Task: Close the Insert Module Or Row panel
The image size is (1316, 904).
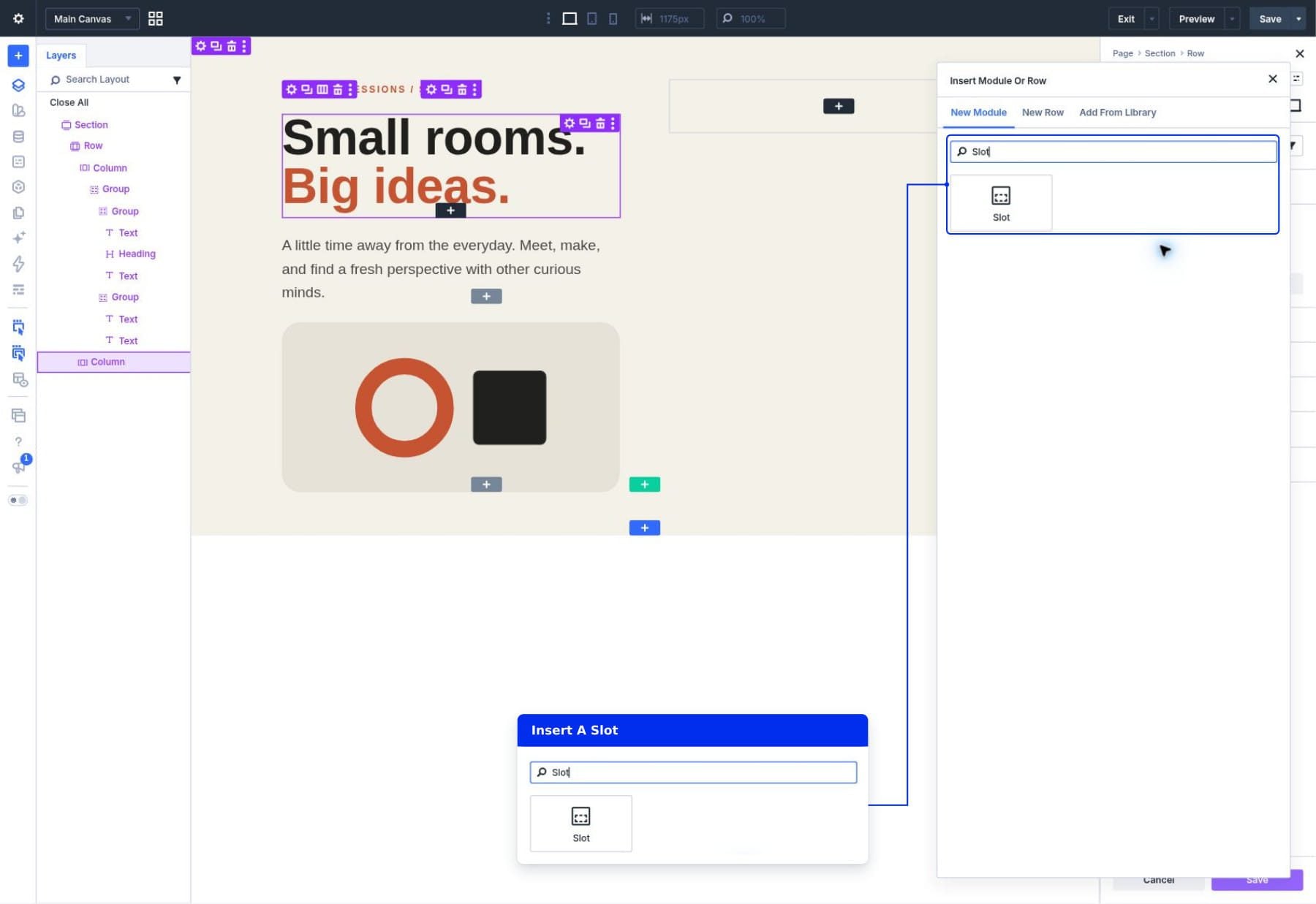Action: 1272,79
